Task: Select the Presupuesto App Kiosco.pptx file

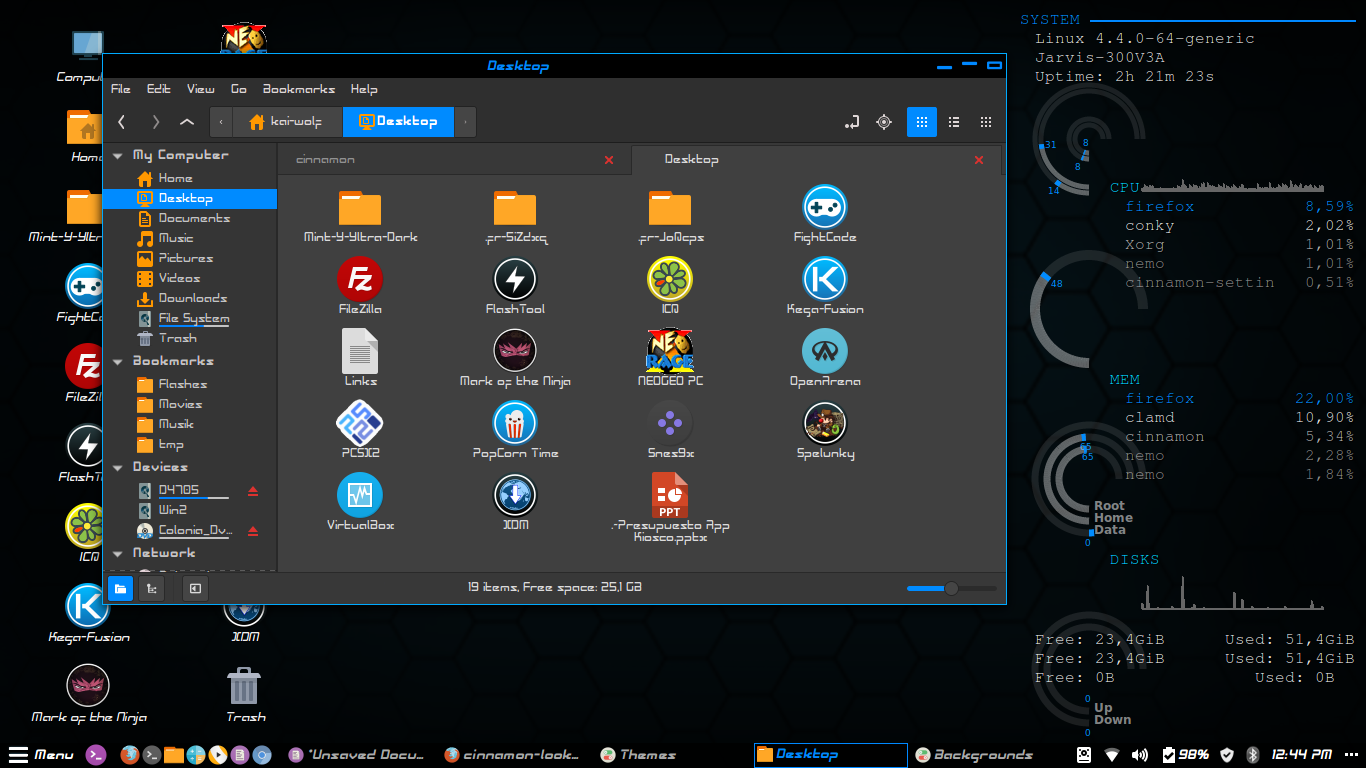Action: (x=670, y=495)
